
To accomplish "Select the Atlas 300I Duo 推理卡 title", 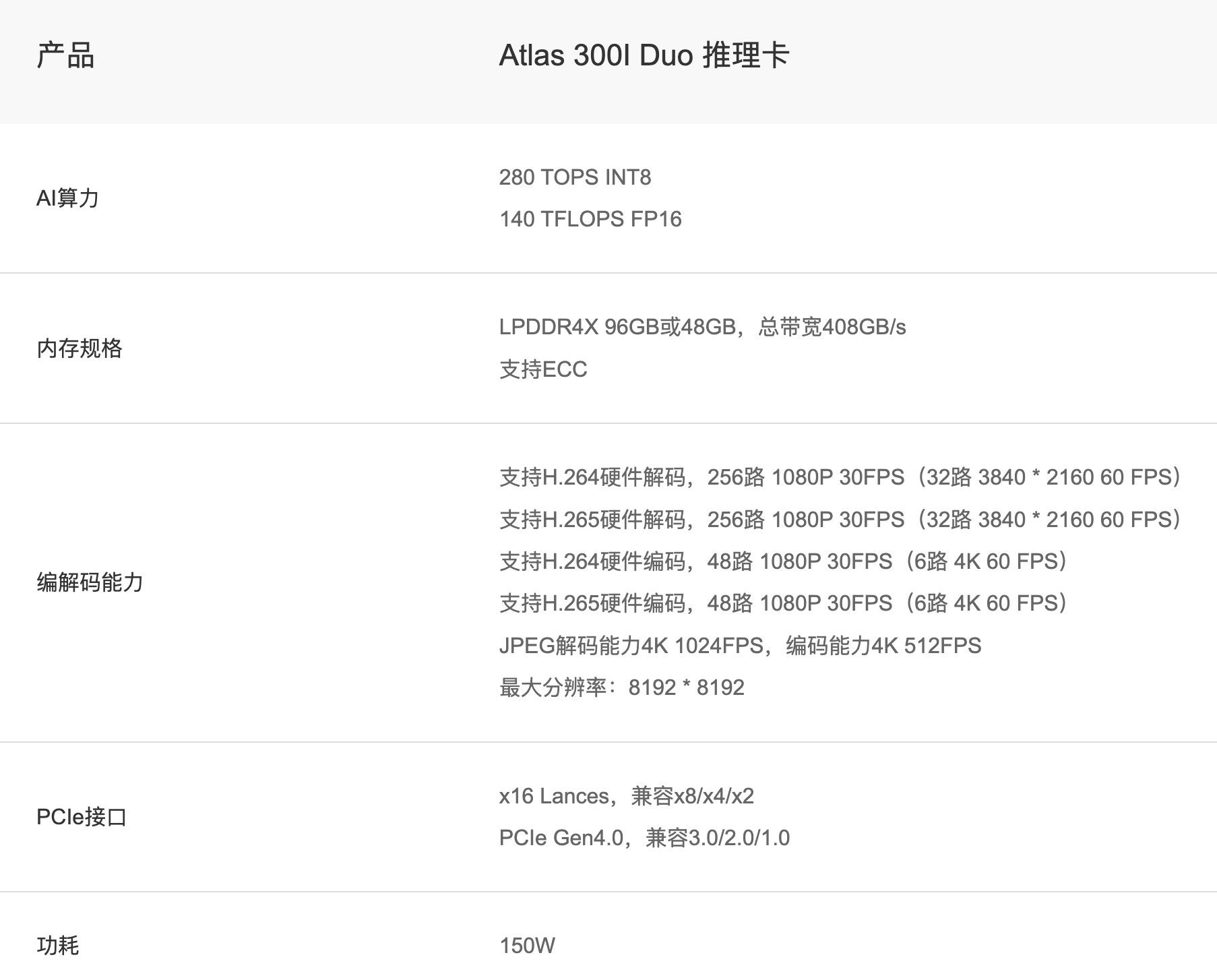I will tap(644, 55).
